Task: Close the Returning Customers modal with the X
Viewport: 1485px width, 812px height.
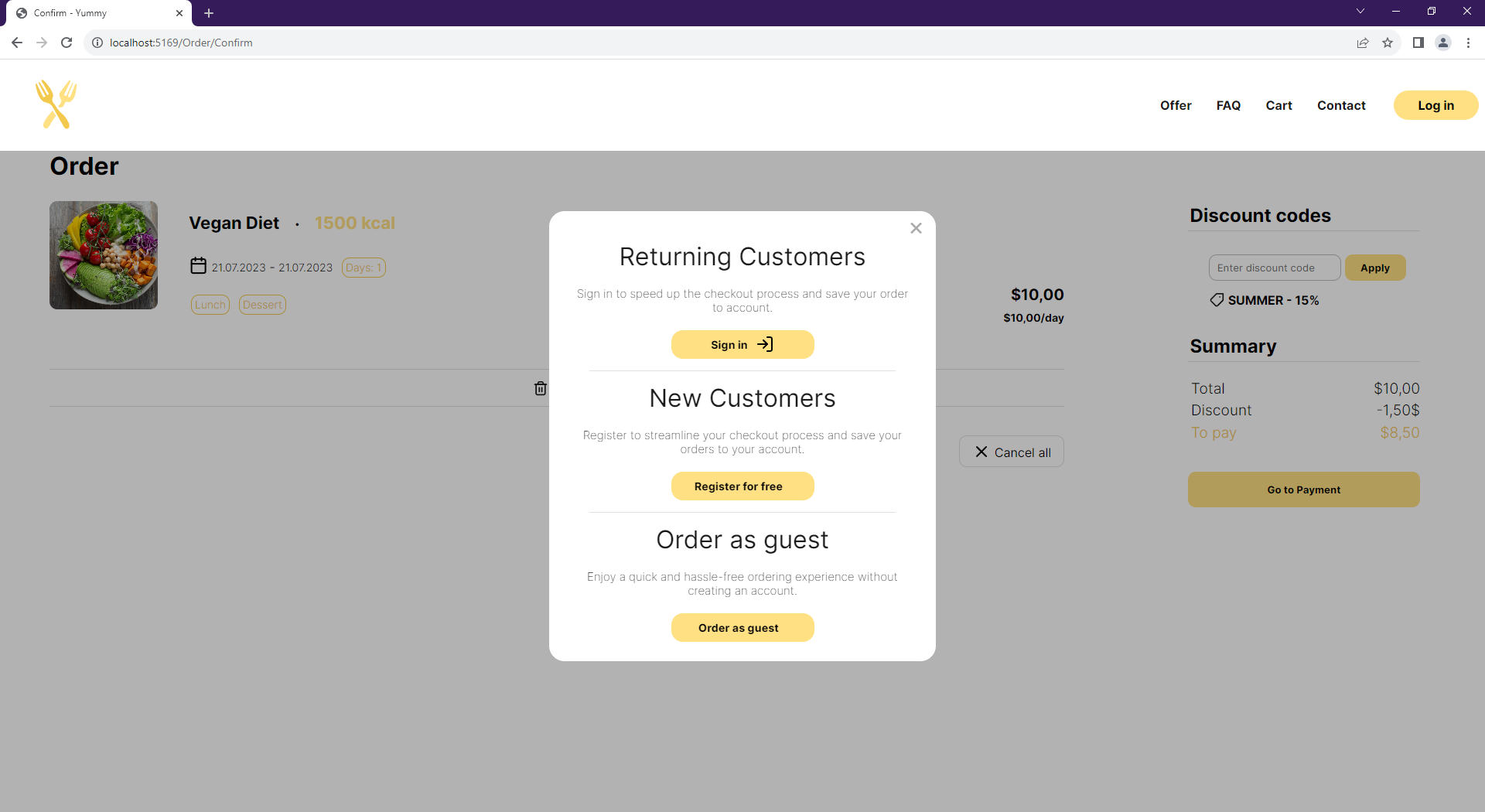Action: 916,227
